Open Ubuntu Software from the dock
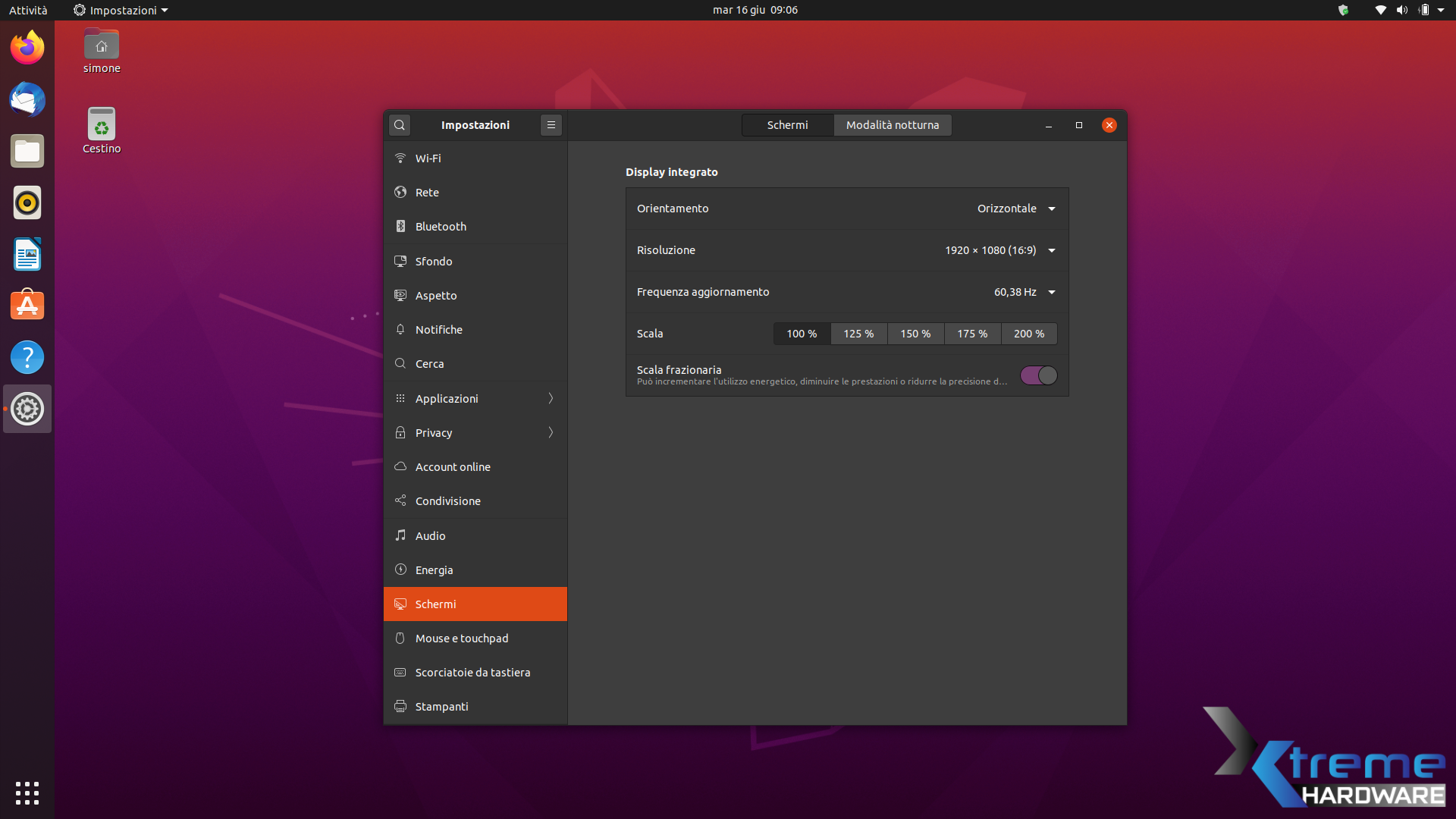Image resolution: width=1456 pixels, height=819 pixels. tap(27, 306)
